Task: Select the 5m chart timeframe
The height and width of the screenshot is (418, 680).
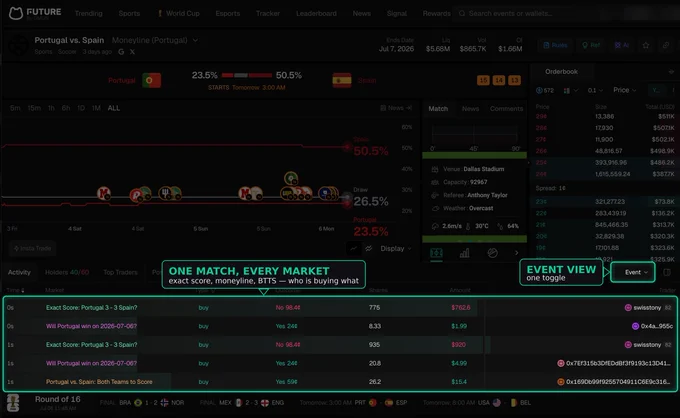Action: pos(15,108)
